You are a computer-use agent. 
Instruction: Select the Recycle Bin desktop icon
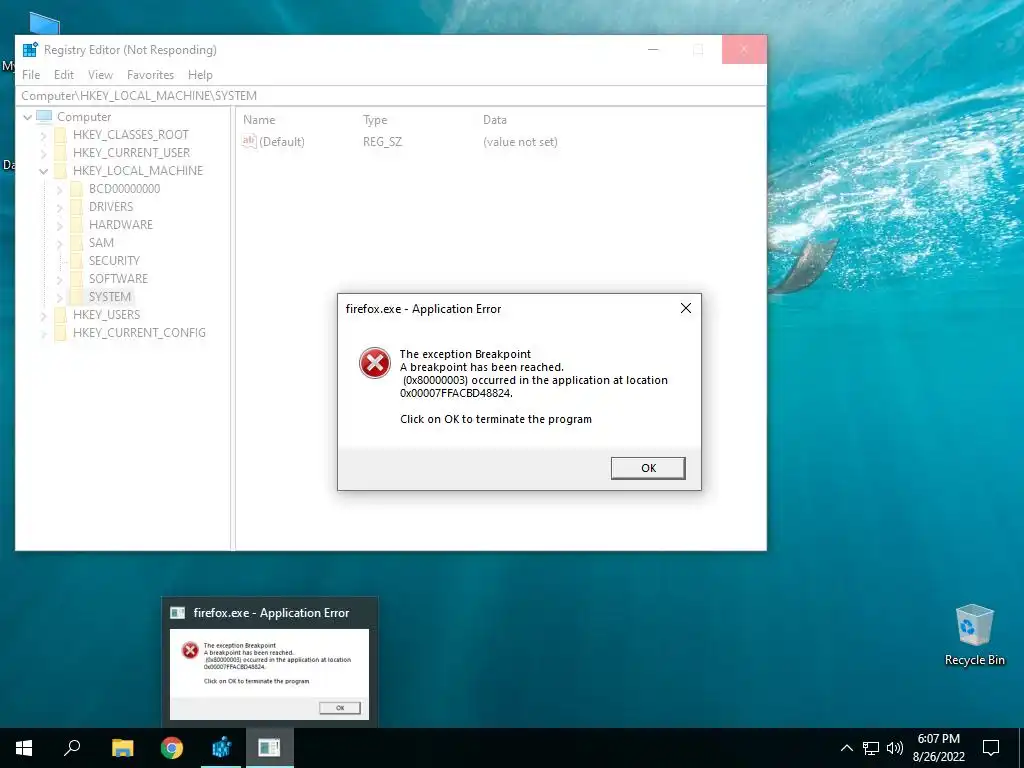974,635
